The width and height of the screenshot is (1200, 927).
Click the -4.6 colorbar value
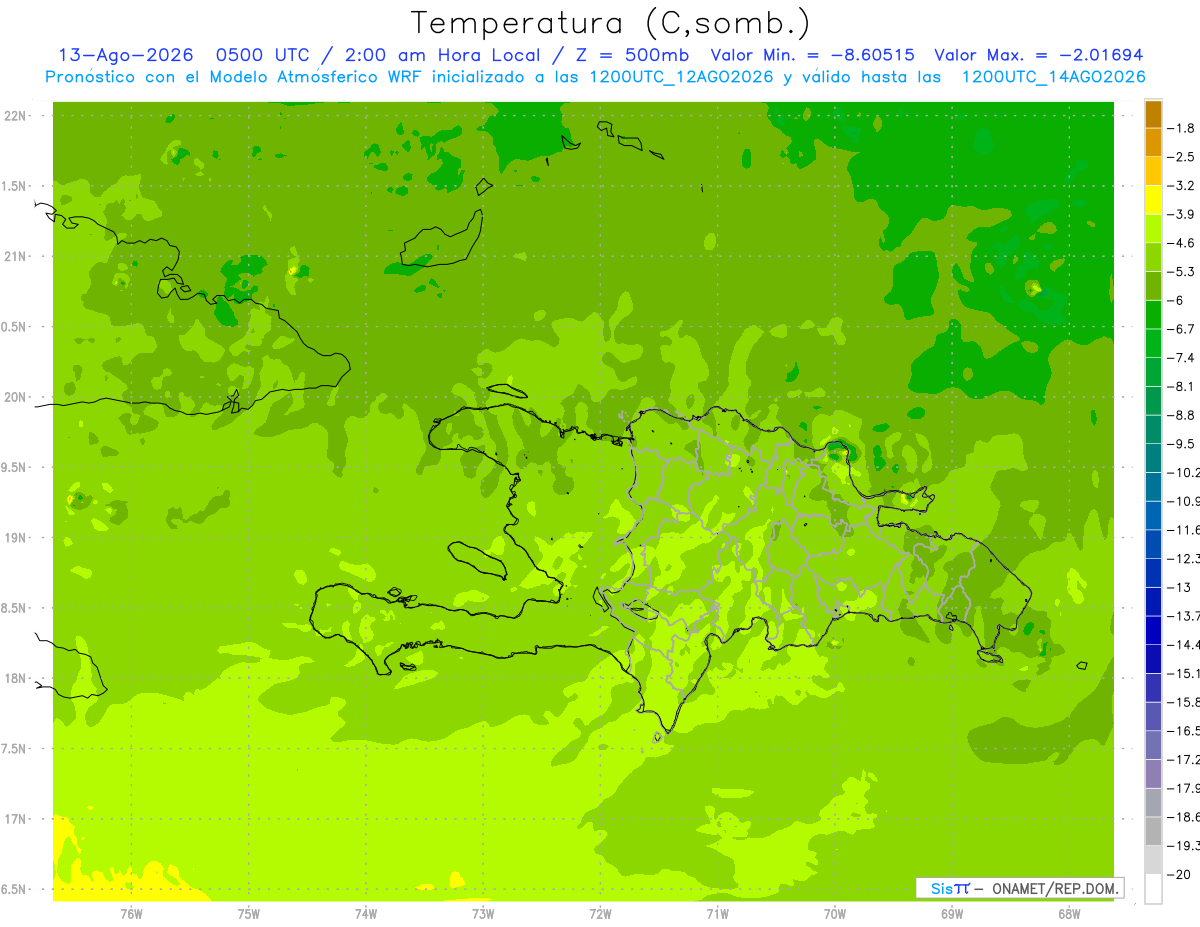[x=1181, y=243]
